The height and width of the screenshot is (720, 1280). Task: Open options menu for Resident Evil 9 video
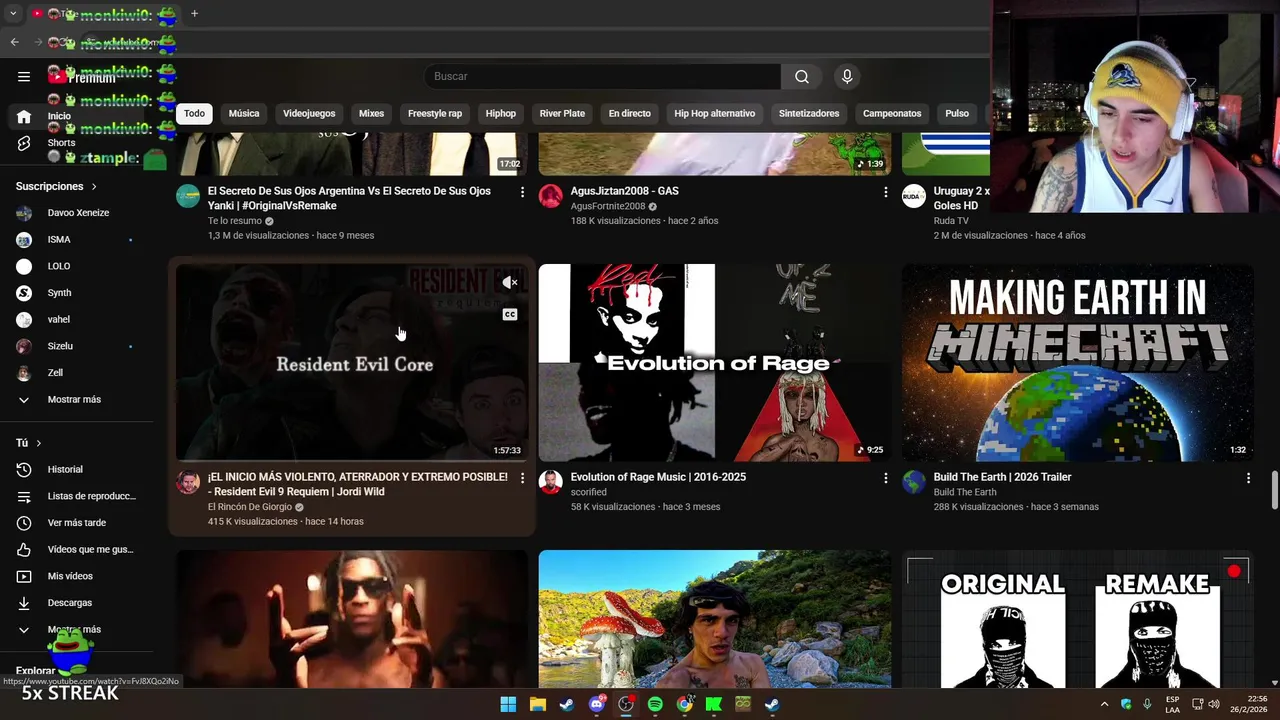(522, 478)
